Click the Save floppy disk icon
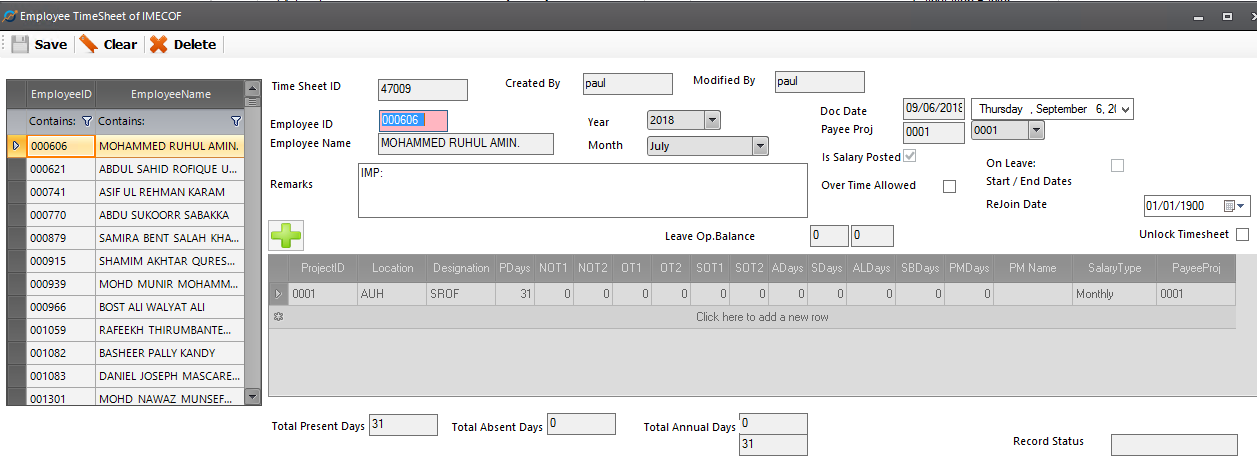Screen dimensions: 1257x462 point(20,44)
